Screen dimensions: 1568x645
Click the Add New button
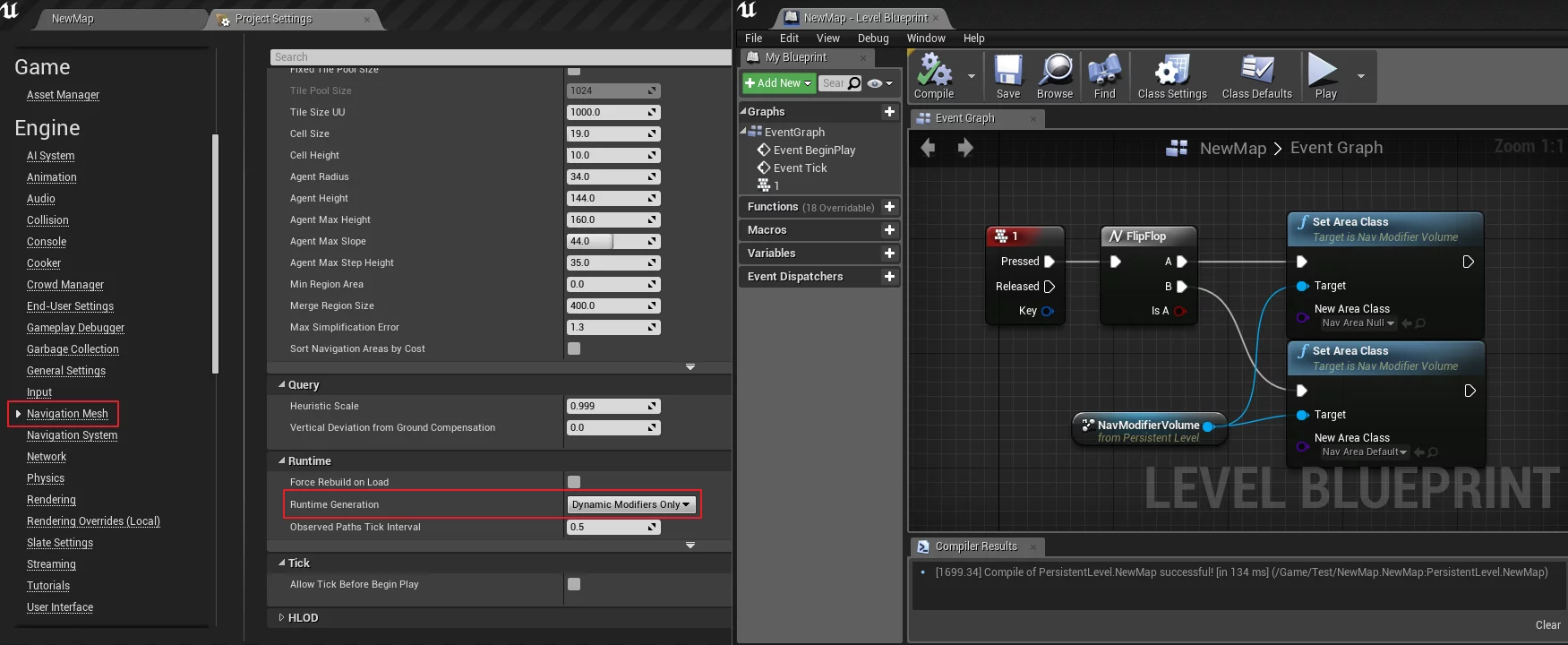[x=778, y=83]
